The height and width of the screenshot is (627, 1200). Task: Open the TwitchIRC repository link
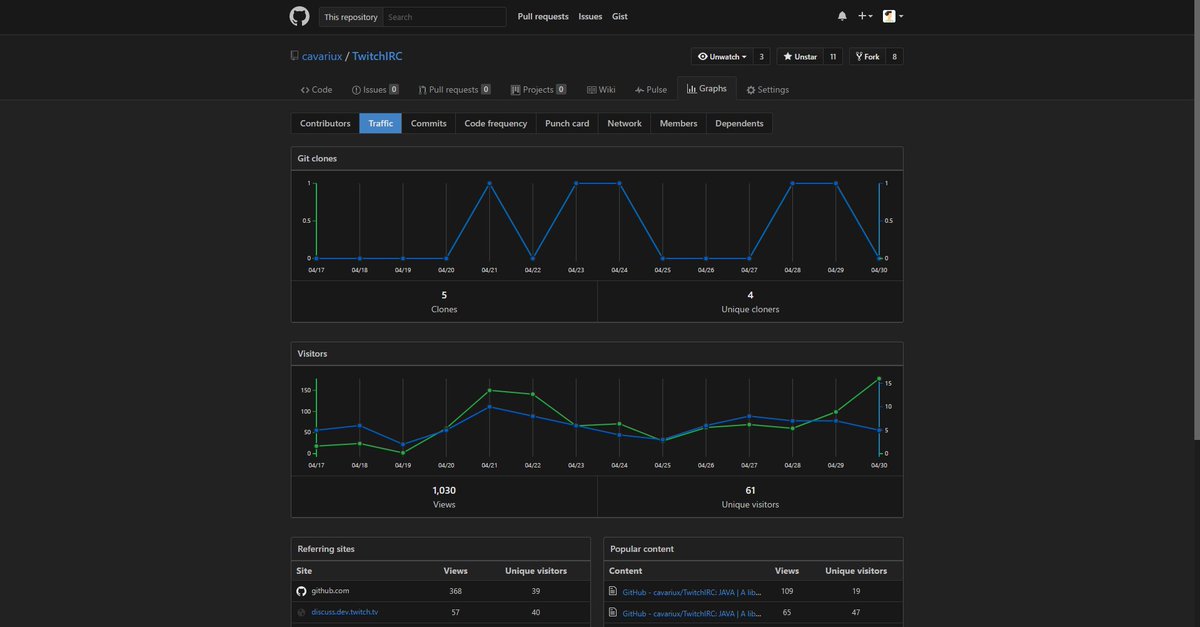pyautogui.click(x=377, y=57)
